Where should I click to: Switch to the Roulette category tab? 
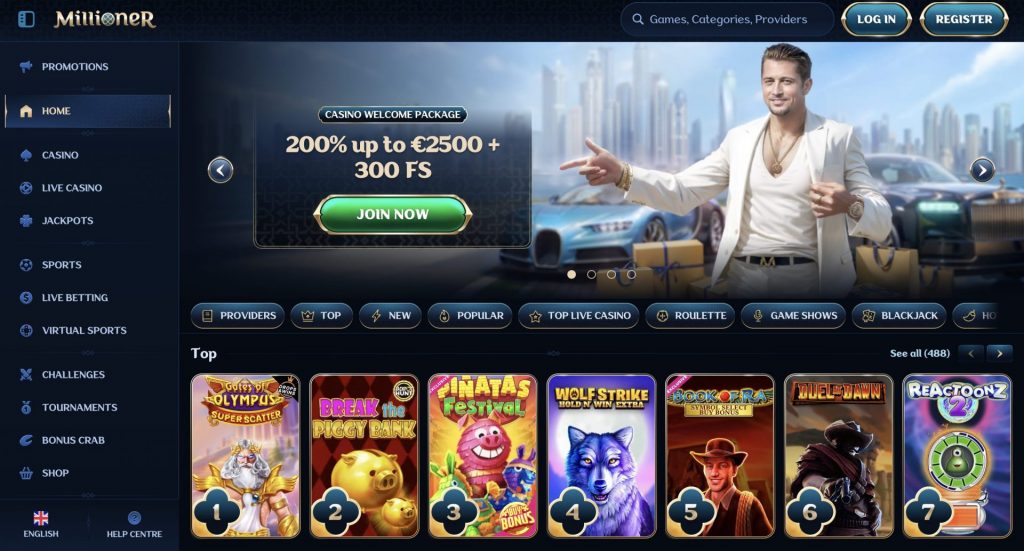(x=690, y=316)
